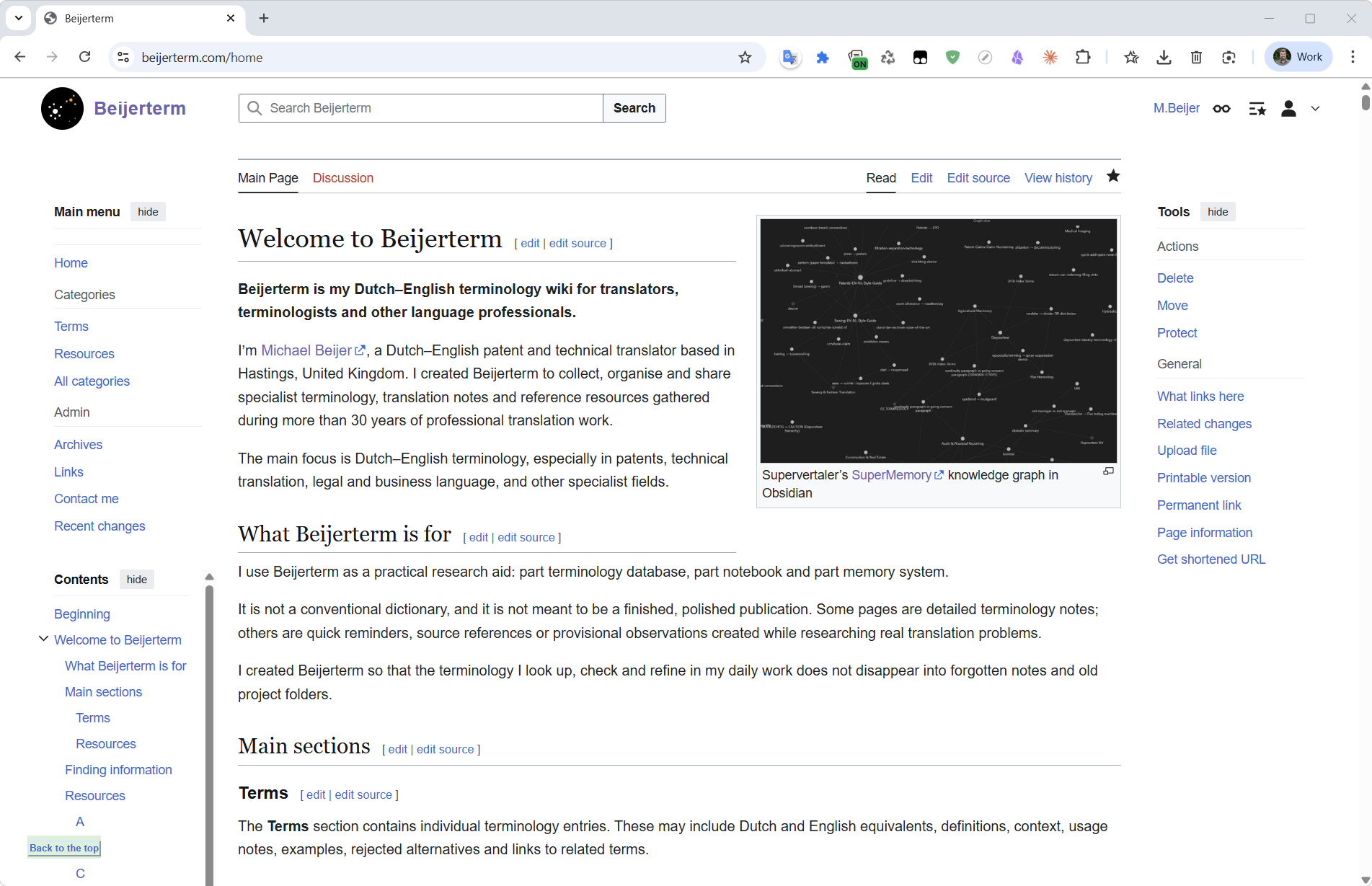Screen dimensions: 1372x886
Task: Click Protect in the Tools panel
Action: point(1177,333)
